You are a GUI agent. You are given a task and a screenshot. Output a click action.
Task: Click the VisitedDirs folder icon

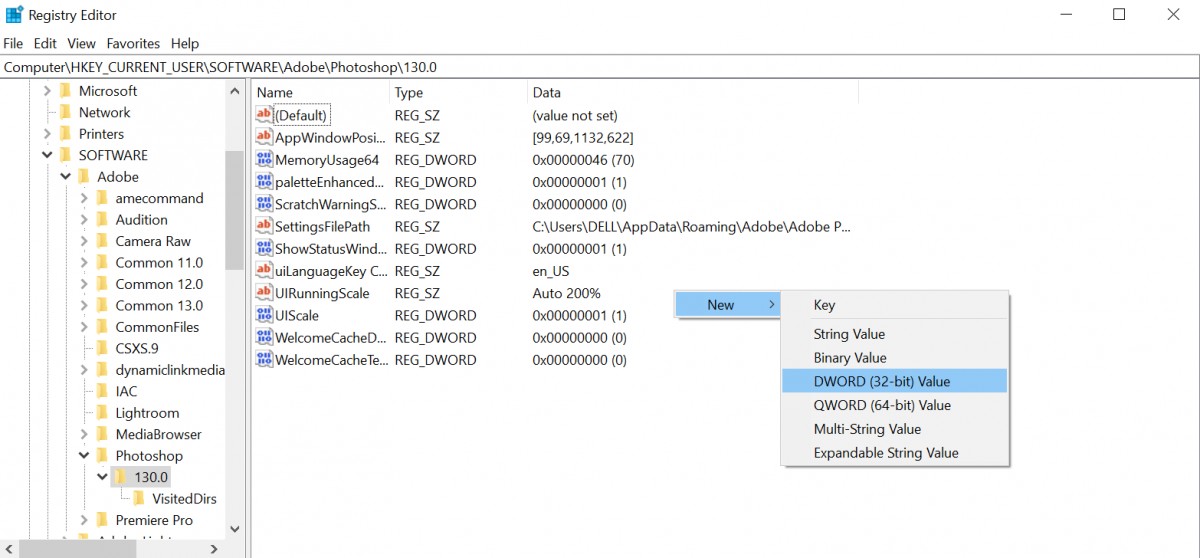[139, 499]
